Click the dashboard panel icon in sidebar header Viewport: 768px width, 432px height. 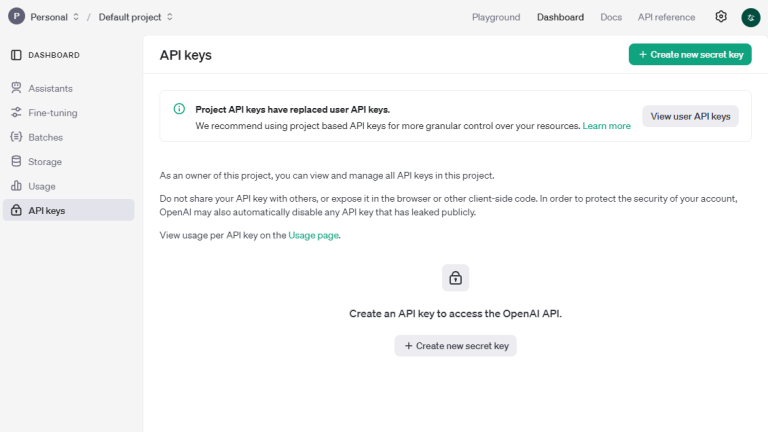(16, 55)
